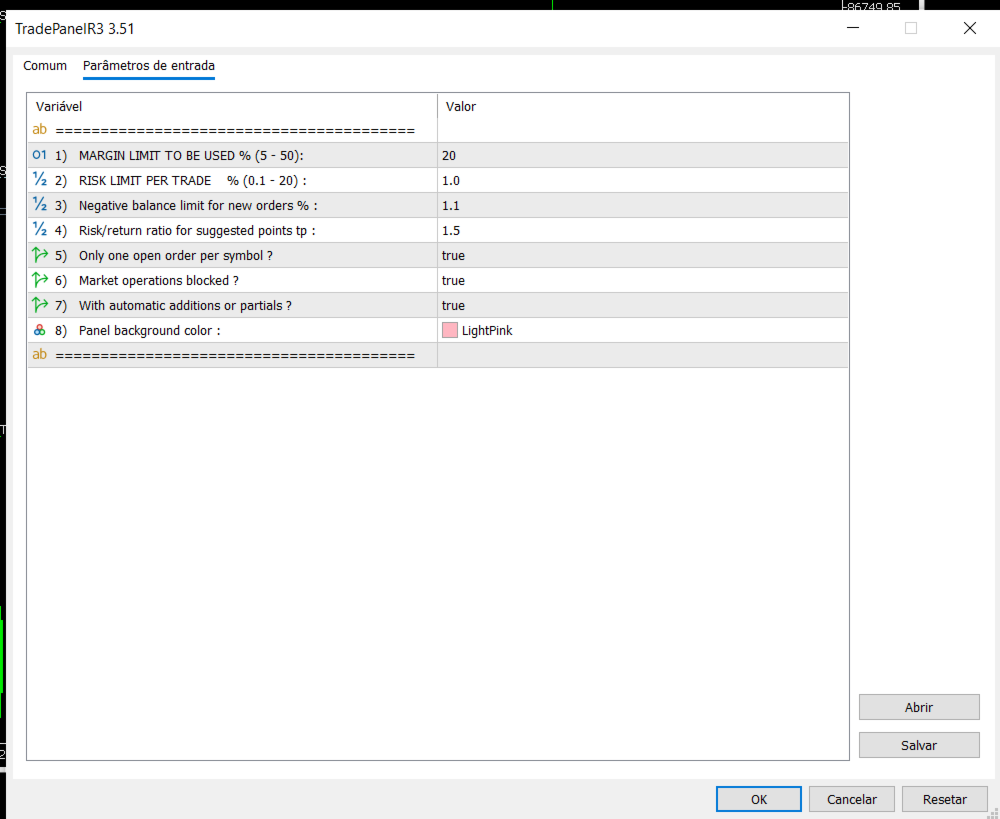Edit the risk limit value 1.0

pyautogui.click(x=642, y=180)
